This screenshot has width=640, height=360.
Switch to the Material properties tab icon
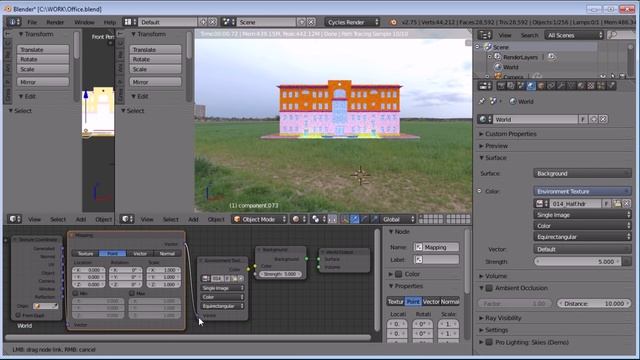pyautogui.click(x=581, y=86)
